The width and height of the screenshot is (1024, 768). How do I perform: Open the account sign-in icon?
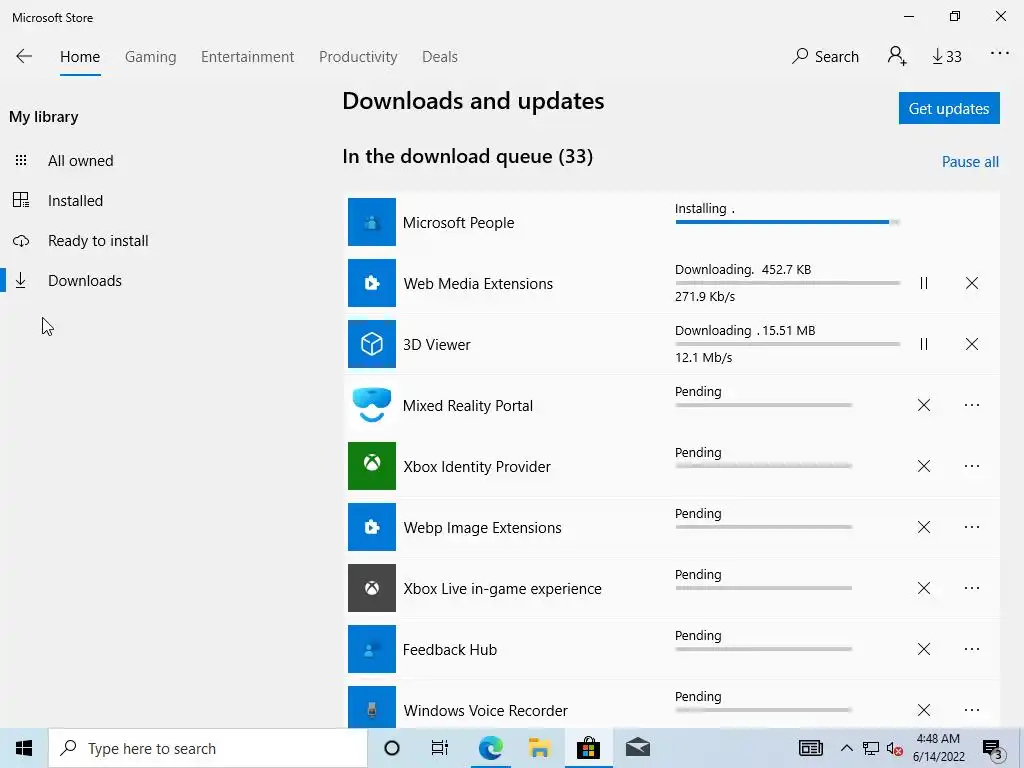click(897, 56)
